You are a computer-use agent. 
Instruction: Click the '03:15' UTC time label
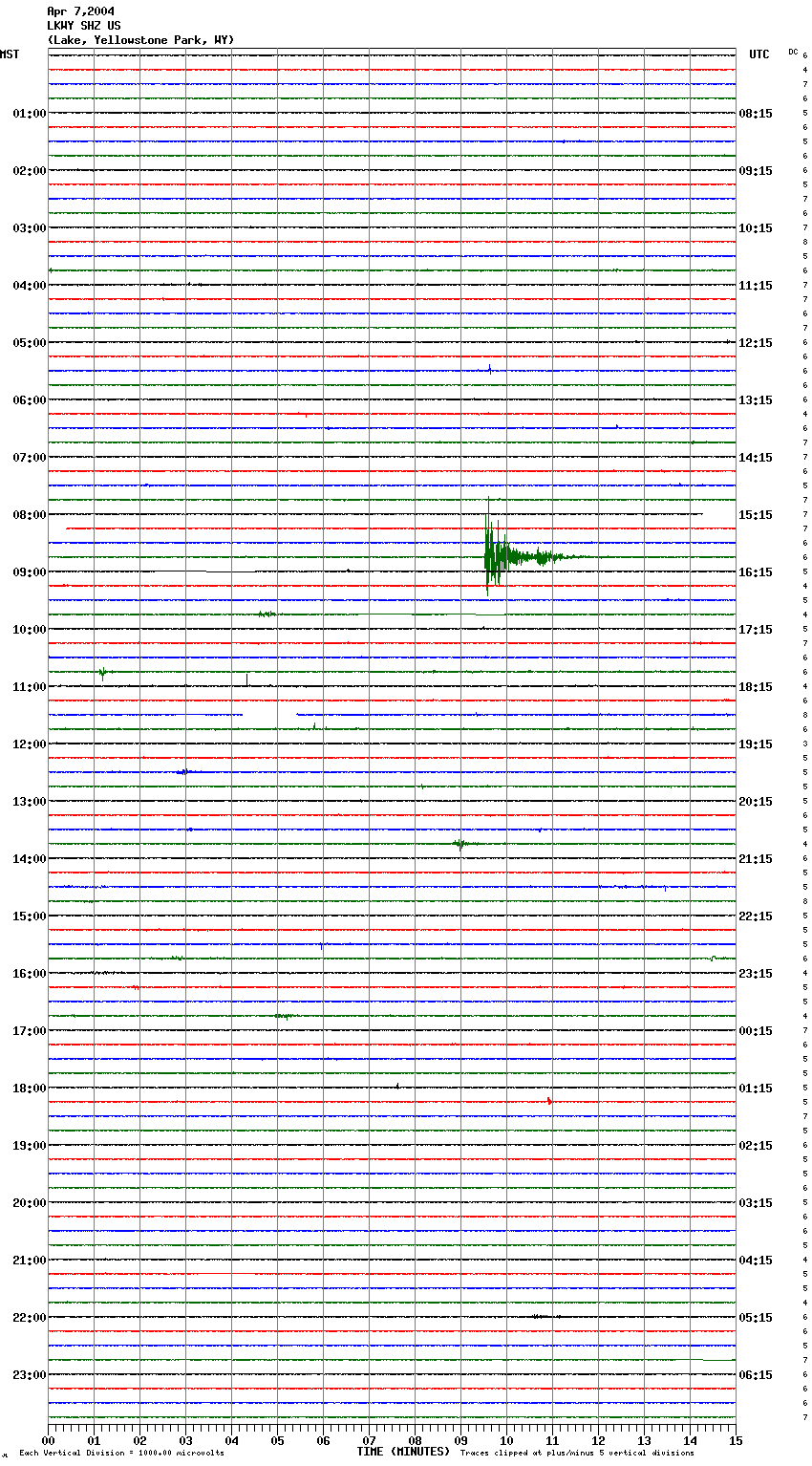(756, 1203)
